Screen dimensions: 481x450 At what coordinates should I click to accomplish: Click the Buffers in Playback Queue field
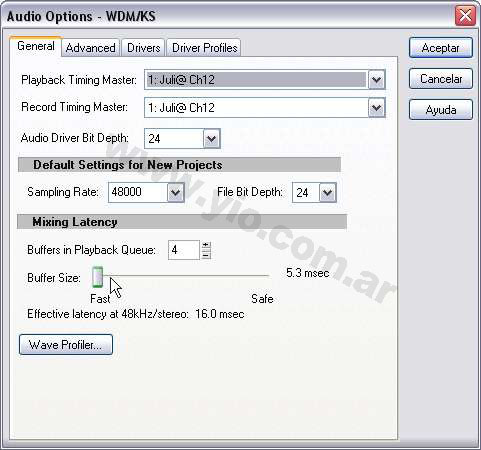pos(184,250)
